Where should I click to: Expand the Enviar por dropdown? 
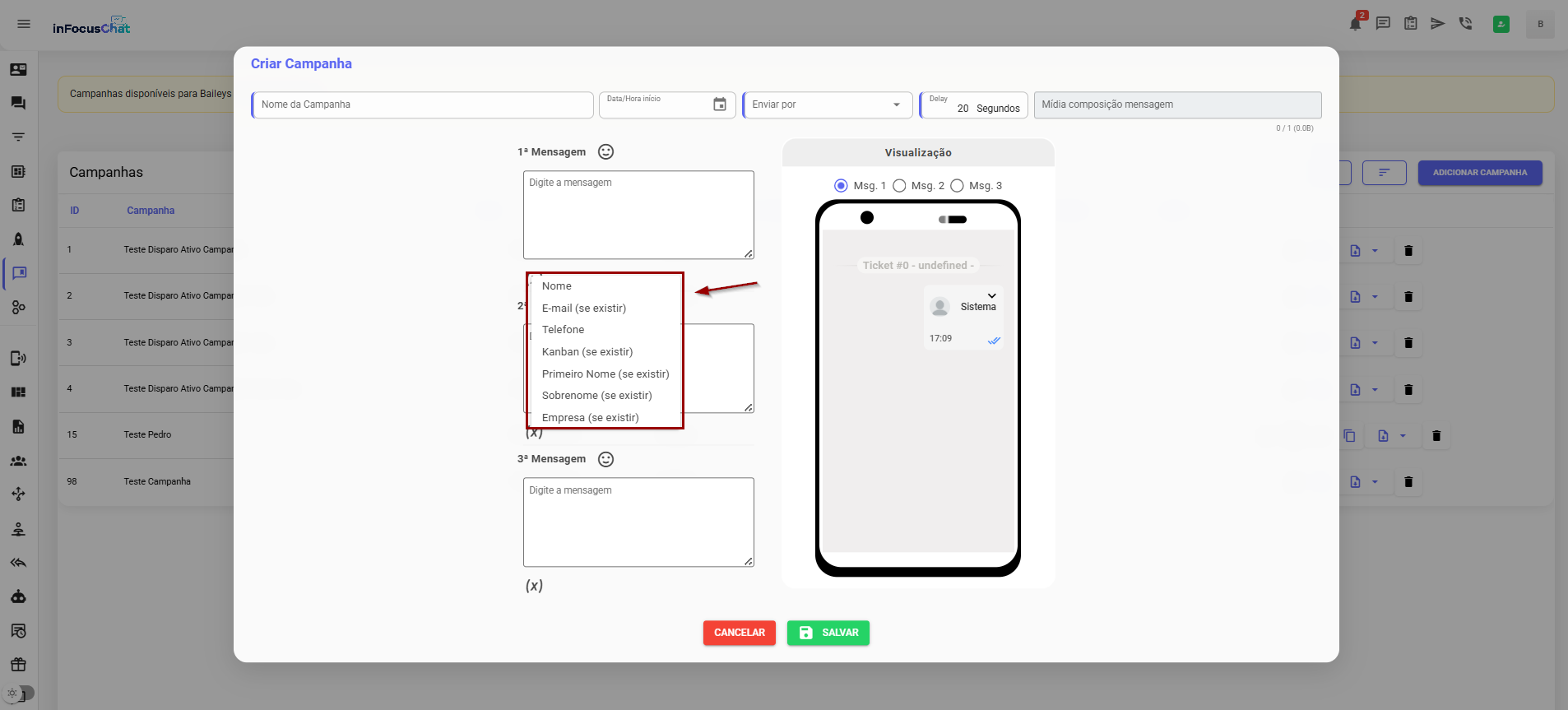pyautogui.click(x=896, y=104)
